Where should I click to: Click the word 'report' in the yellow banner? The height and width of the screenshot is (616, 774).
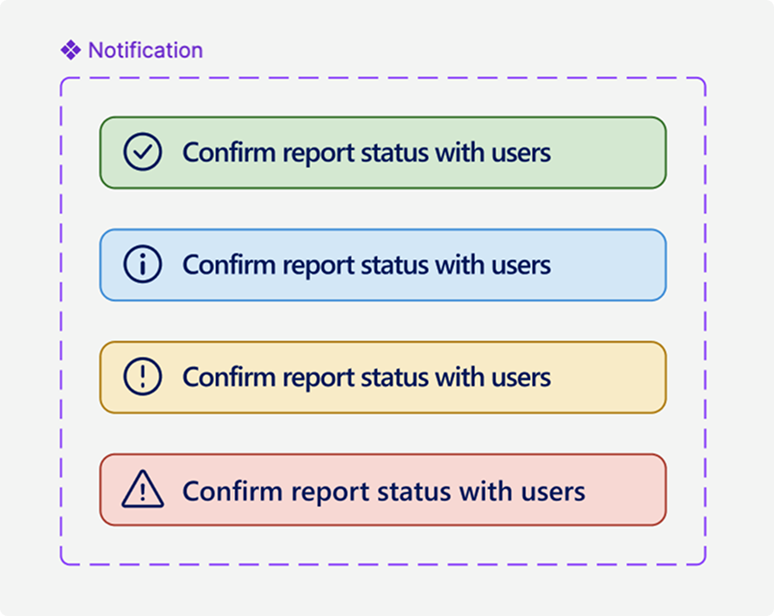(319, 378)
